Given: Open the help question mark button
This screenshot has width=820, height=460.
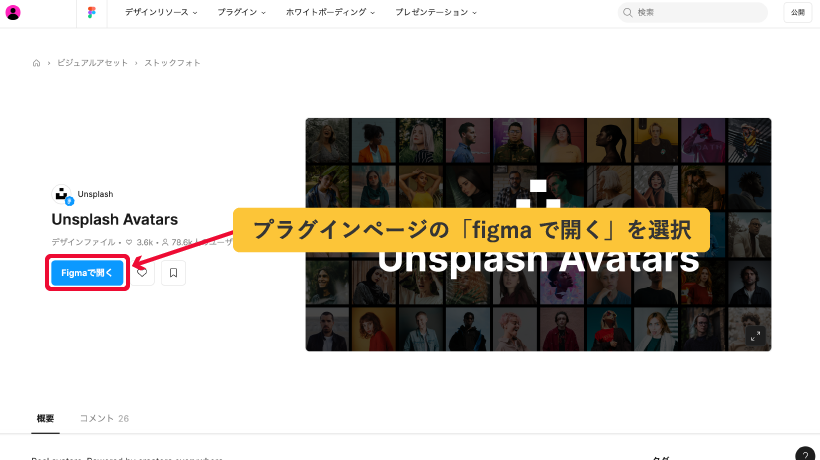Looking at the screenshot, I should tap(805, 454).
